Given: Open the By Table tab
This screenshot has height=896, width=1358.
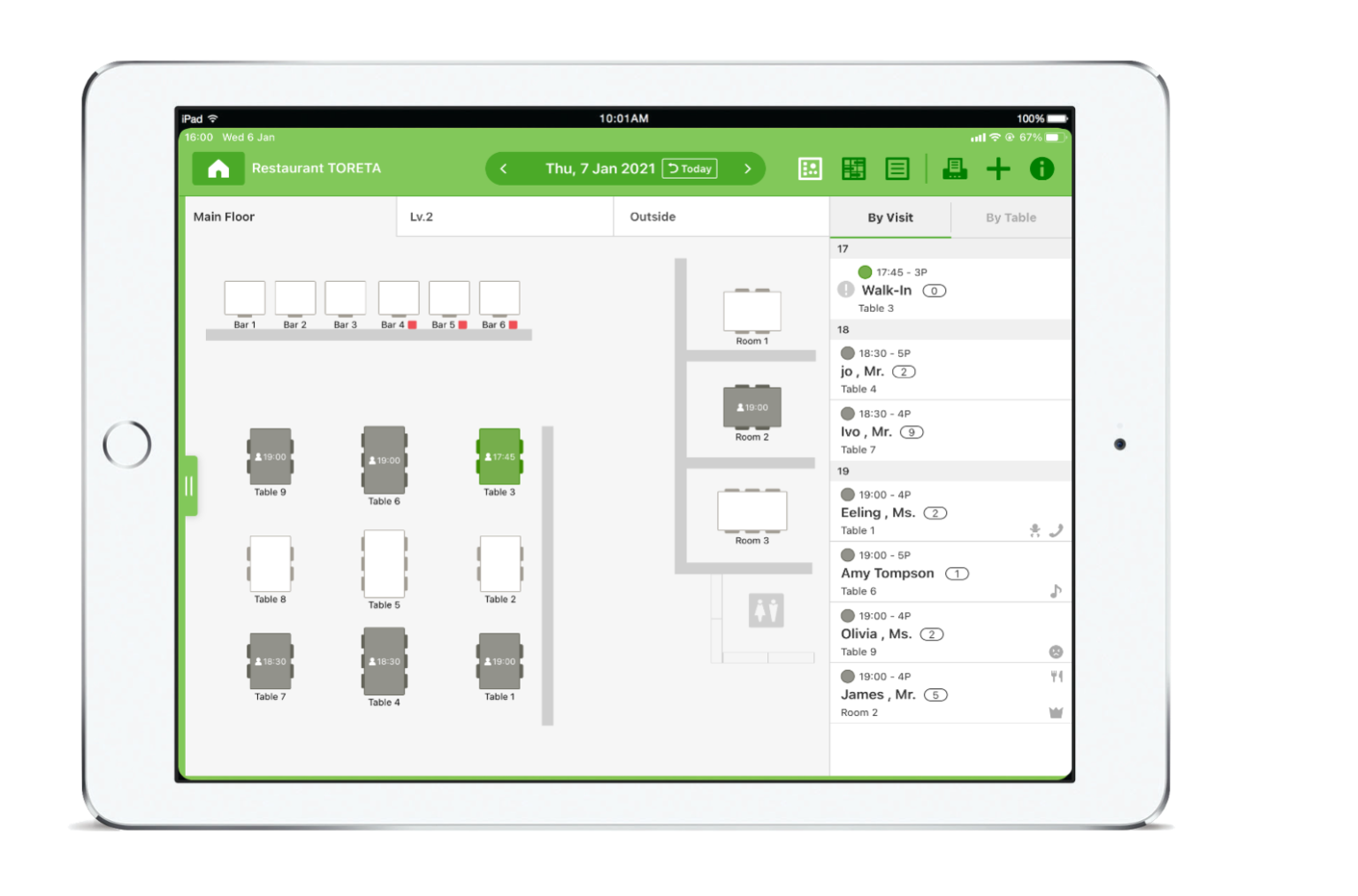Looking at the screenshot, I should [1011, 216].
